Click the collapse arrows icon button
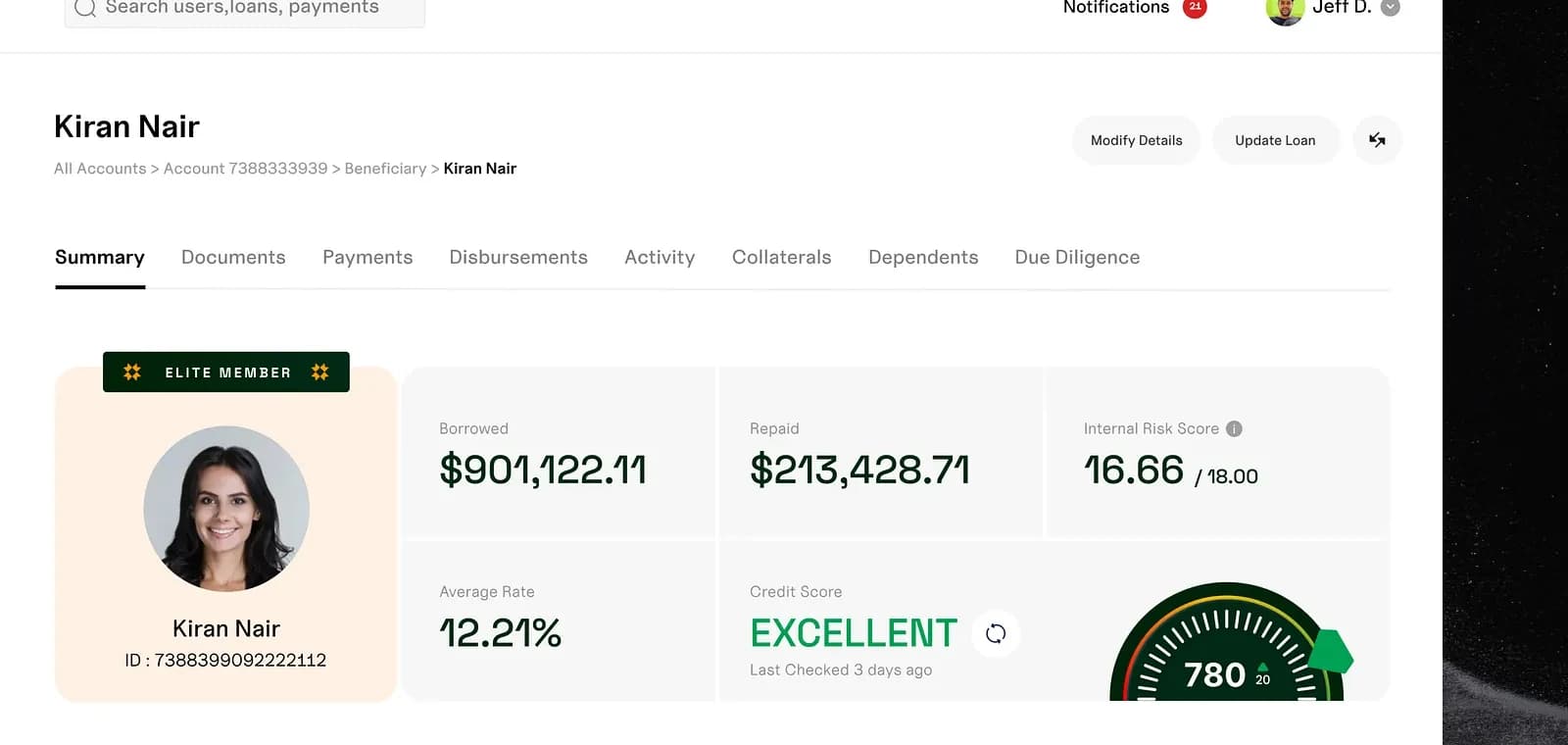This screenshot has width=1568, height=745. click(x=1377, y=140)
